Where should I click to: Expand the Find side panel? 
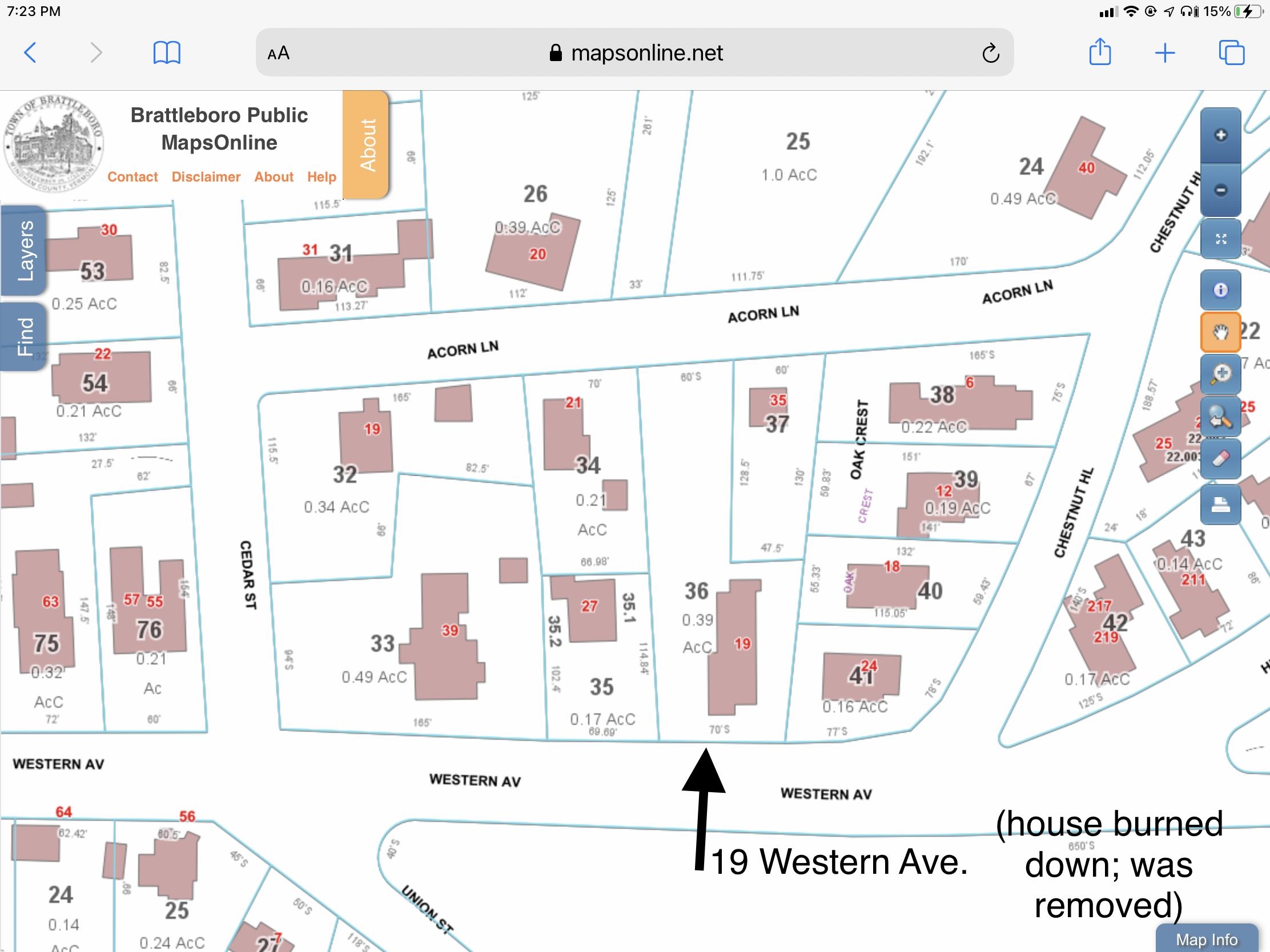coord(24,336)
